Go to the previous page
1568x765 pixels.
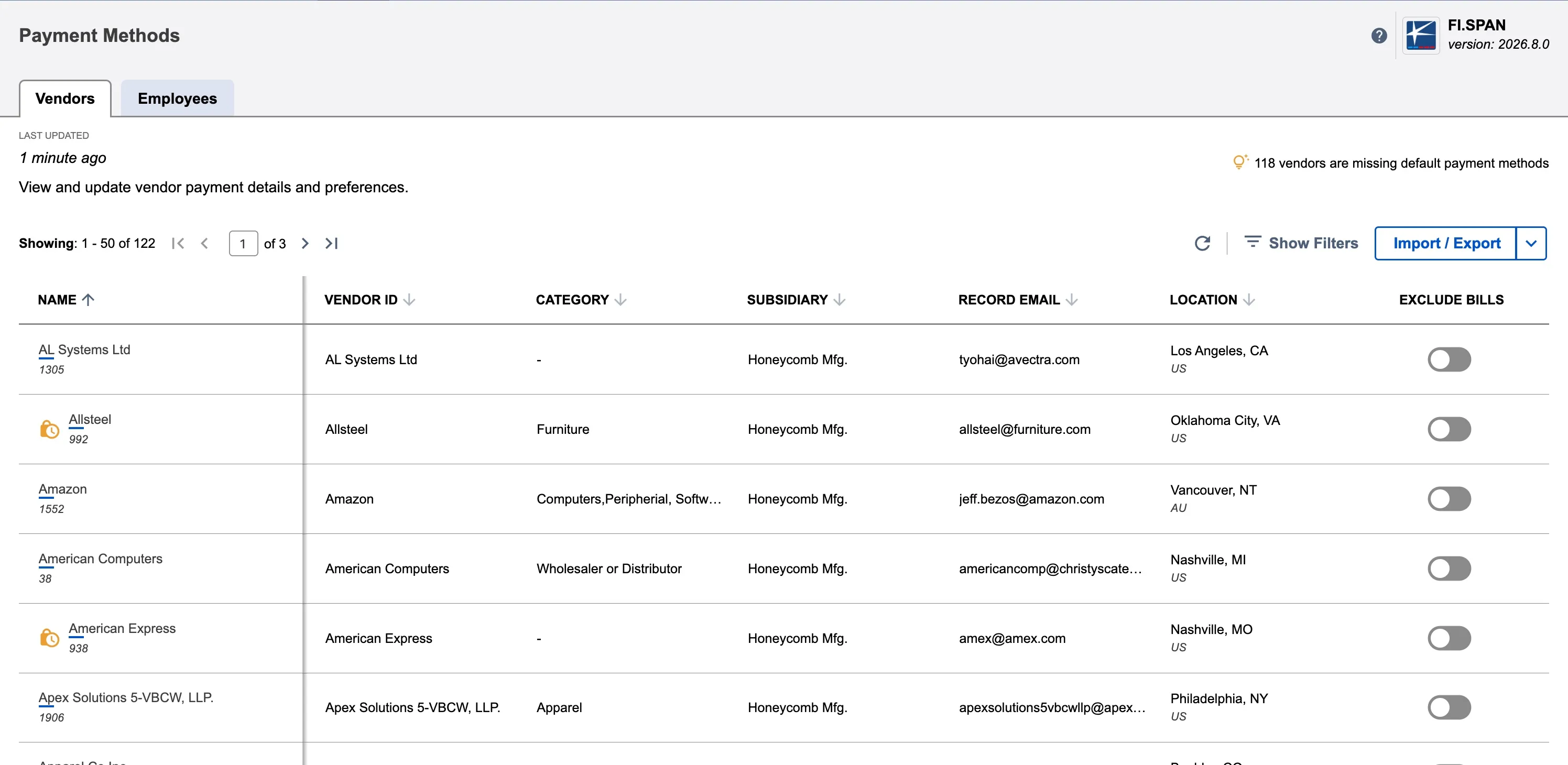204,244
